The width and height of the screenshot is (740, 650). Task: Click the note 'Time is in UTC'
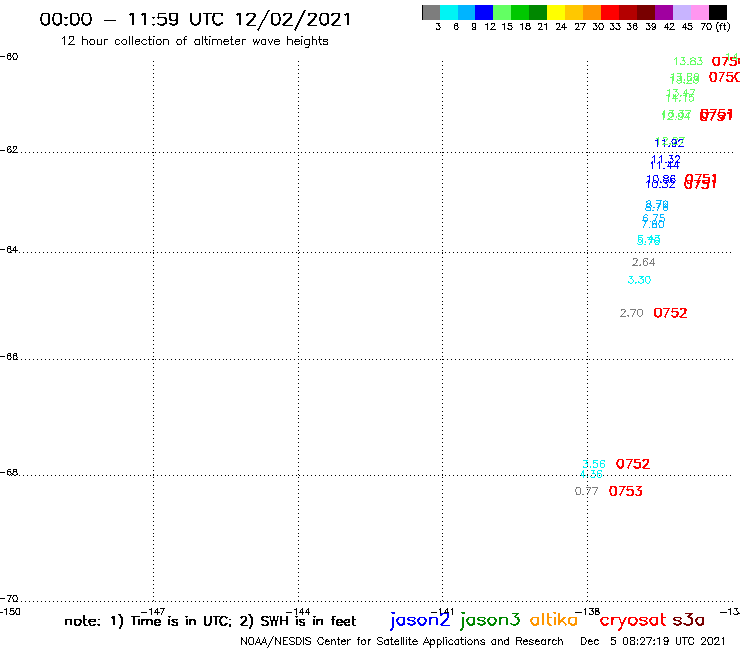click(x=181, y=621)
